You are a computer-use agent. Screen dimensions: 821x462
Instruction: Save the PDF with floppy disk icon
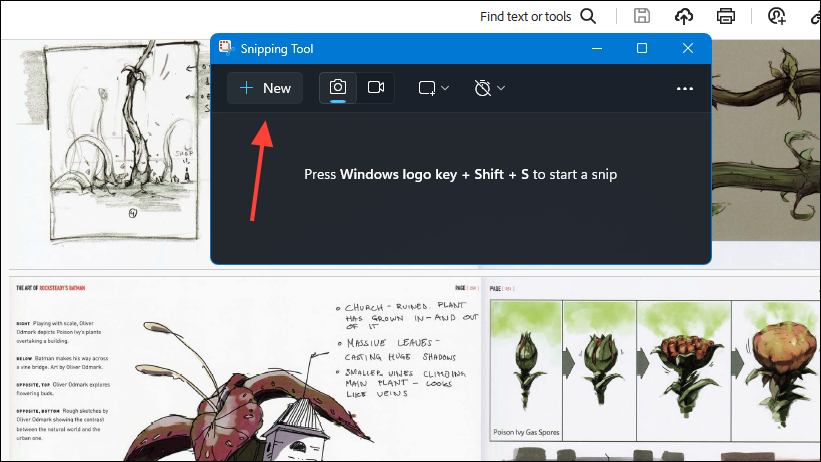(x=641, y=16)
